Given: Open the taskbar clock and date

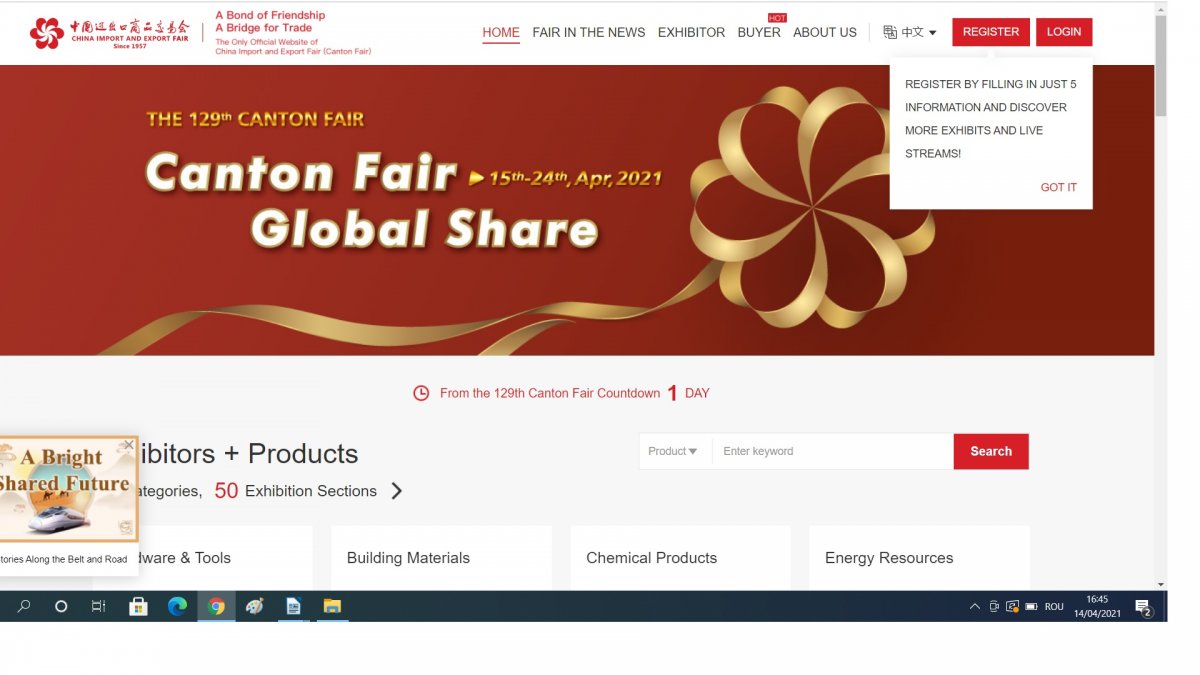Looking at the screenshot, I should coord(1097,606).
